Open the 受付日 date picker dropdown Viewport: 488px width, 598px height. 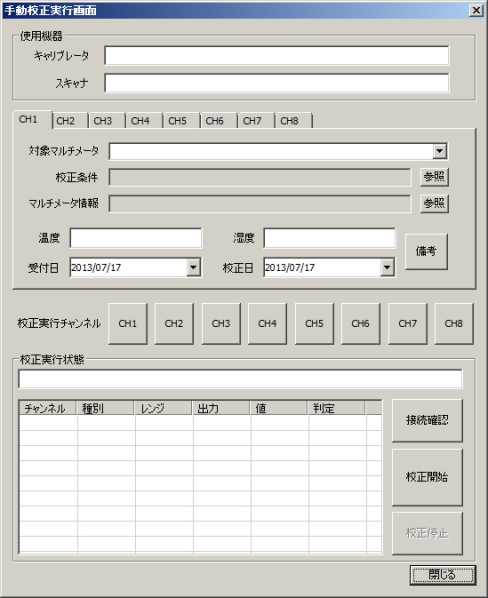[x=193, y=267]
